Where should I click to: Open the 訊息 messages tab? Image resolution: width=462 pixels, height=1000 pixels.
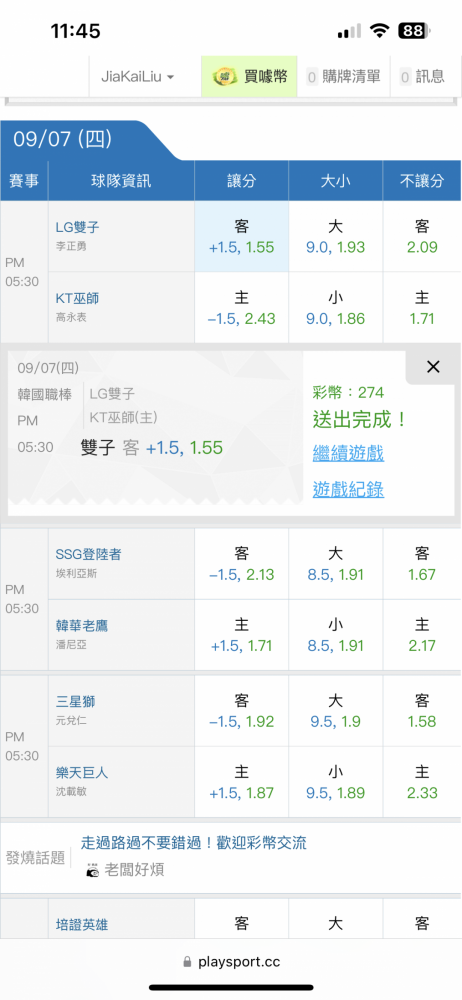(423, 77)
